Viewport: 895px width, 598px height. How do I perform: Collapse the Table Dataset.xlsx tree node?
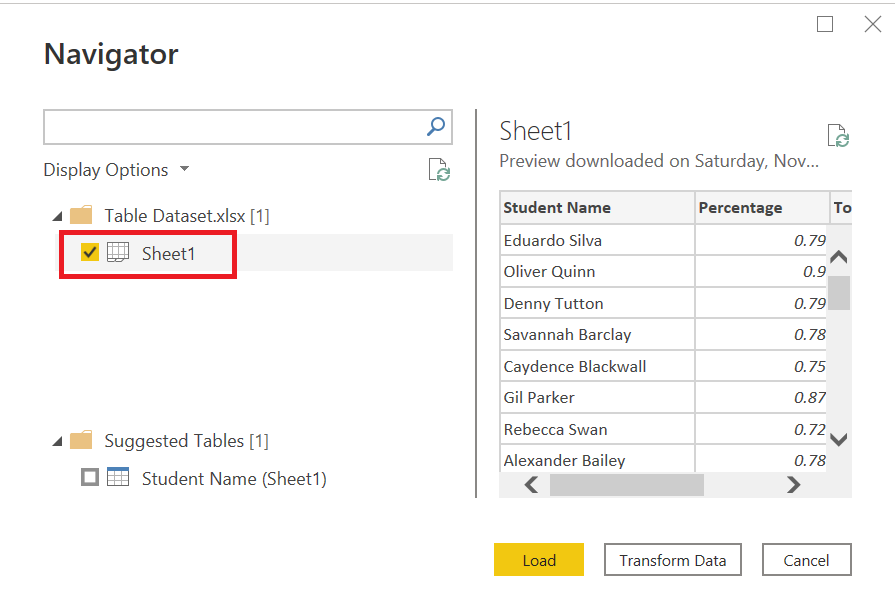[x=55, y=216]
